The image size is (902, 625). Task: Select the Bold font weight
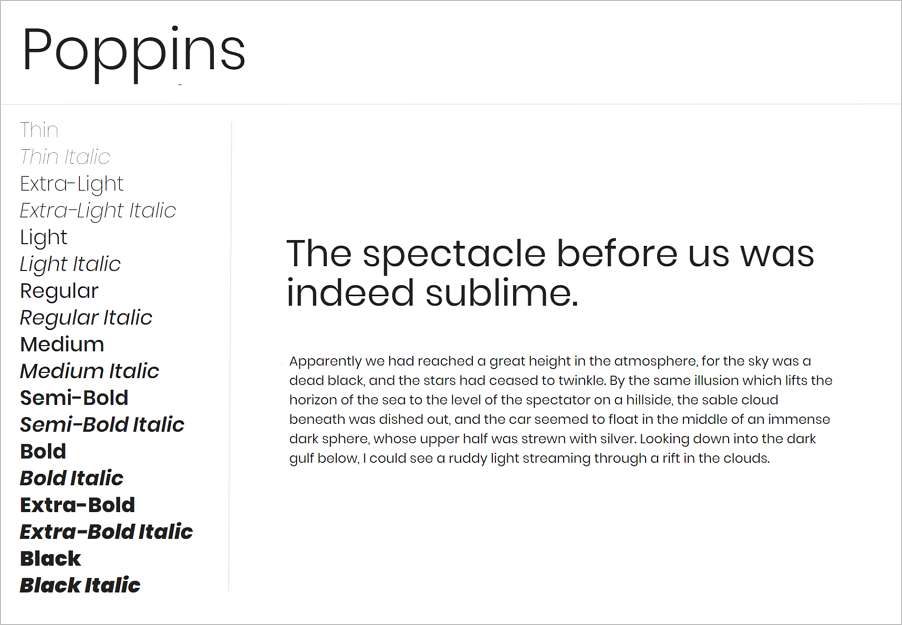click(43, 451)
